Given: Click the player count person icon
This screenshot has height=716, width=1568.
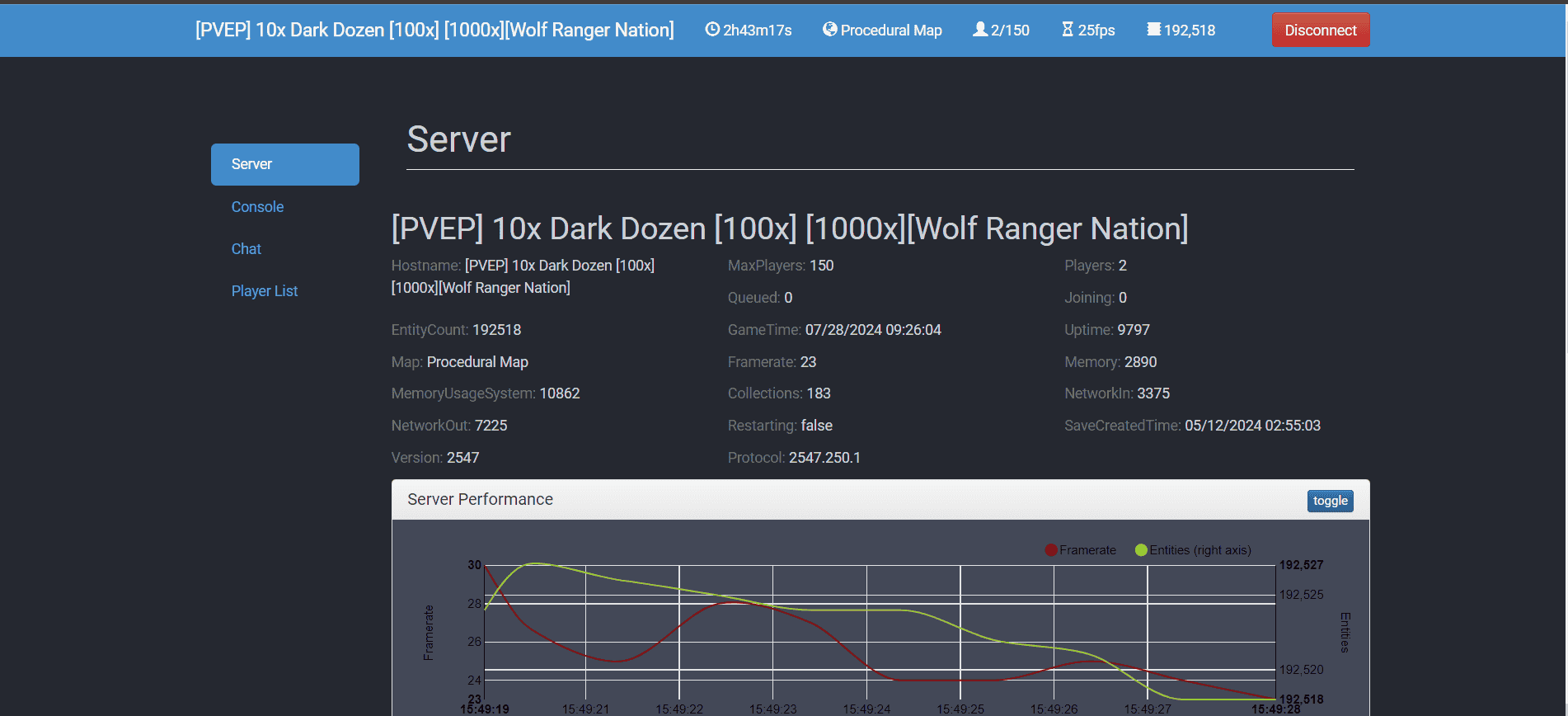Looking at the screenshot, I should click(980, 30).
